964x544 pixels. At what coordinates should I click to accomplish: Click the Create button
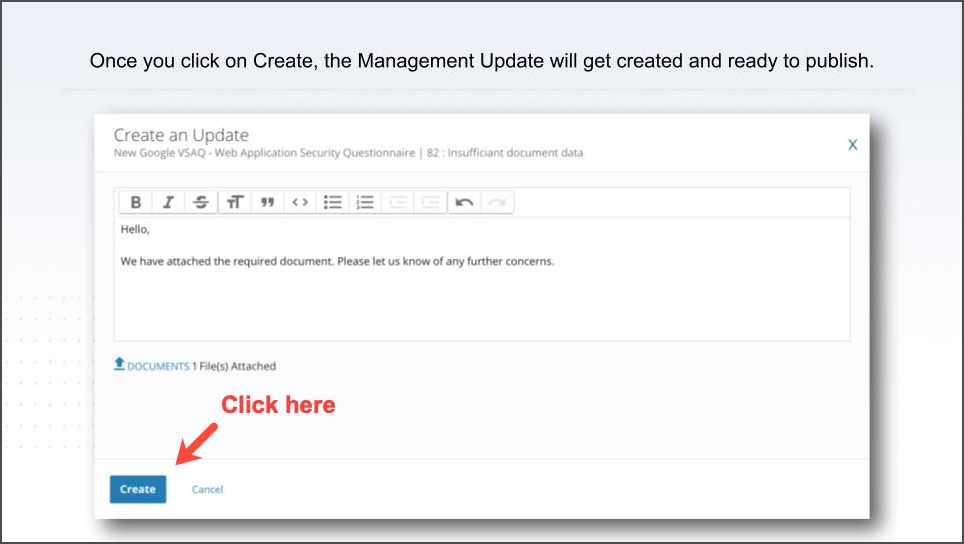point(138,489)
